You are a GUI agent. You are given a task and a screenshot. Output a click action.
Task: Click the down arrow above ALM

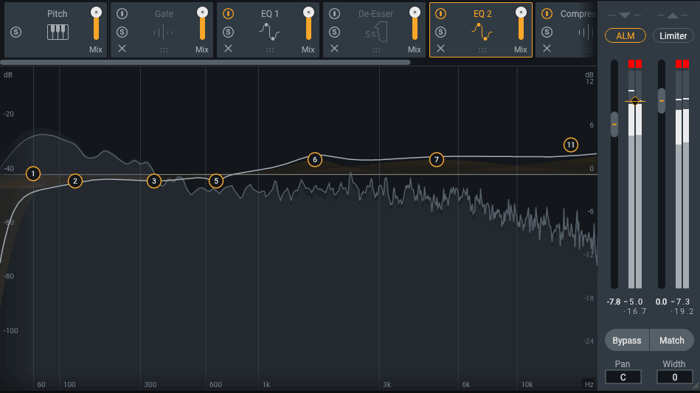tap(625, 15)
